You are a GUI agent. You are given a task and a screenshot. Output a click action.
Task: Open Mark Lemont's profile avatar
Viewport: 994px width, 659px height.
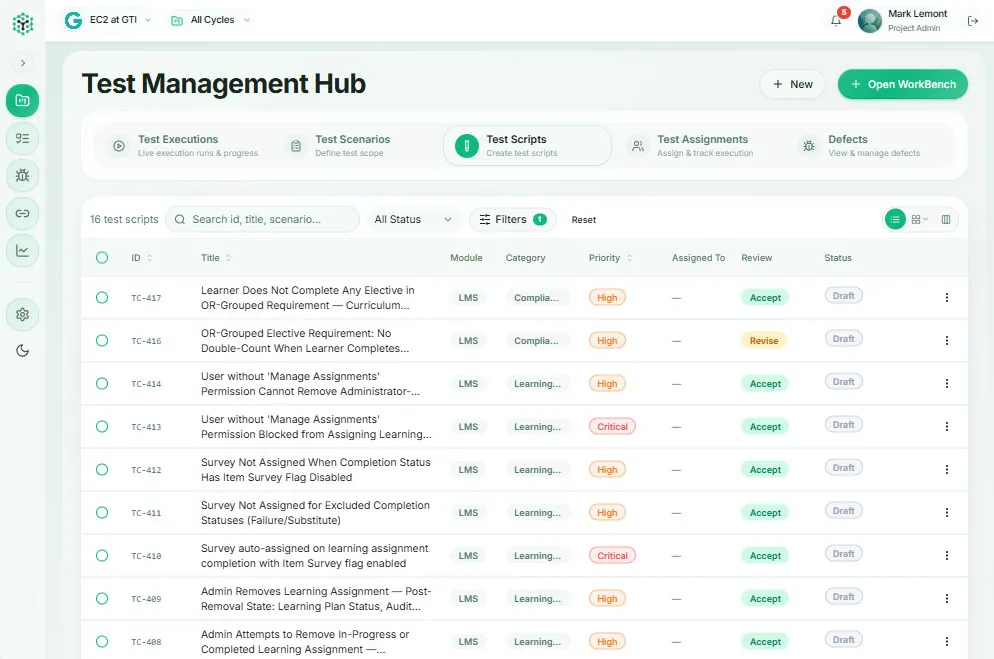pyautogui.click(x=870, y=21)
